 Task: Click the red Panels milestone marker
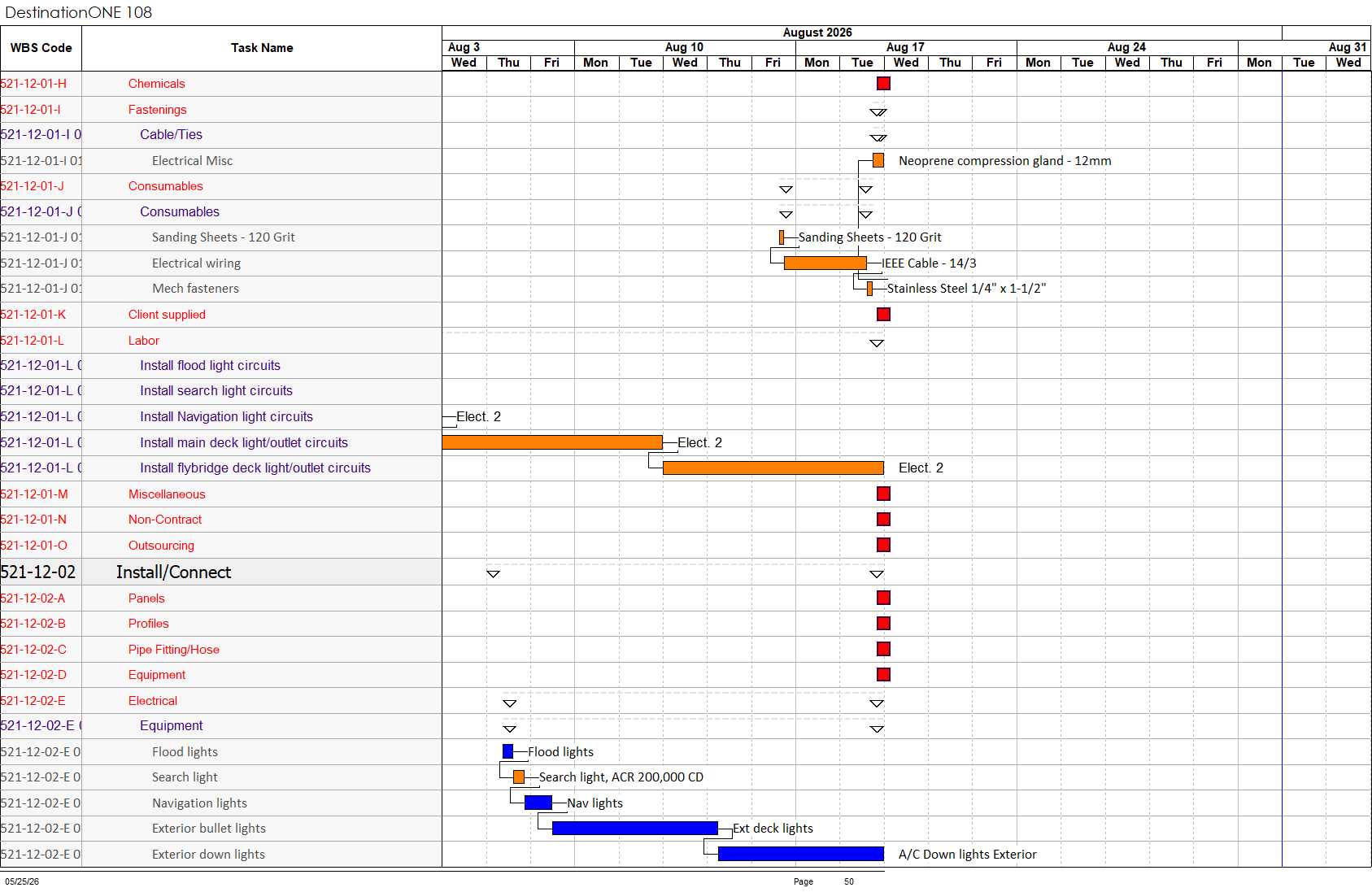pyautogui.click(x=883, y=598)
